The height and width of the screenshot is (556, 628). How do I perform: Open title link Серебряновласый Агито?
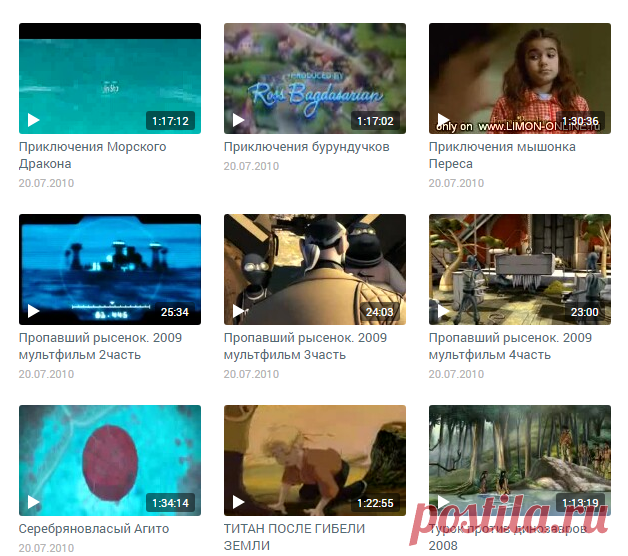tap(94, 529)
